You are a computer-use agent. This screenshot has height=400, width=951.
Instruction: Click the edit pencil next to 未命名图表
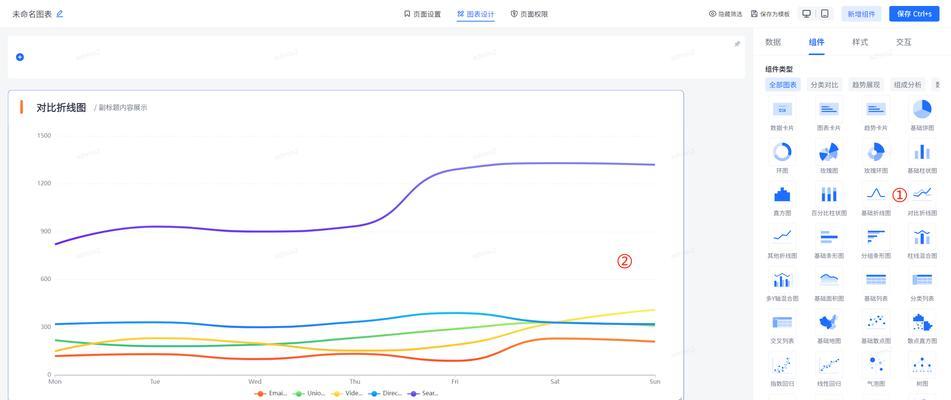click(x=60, y=14)
